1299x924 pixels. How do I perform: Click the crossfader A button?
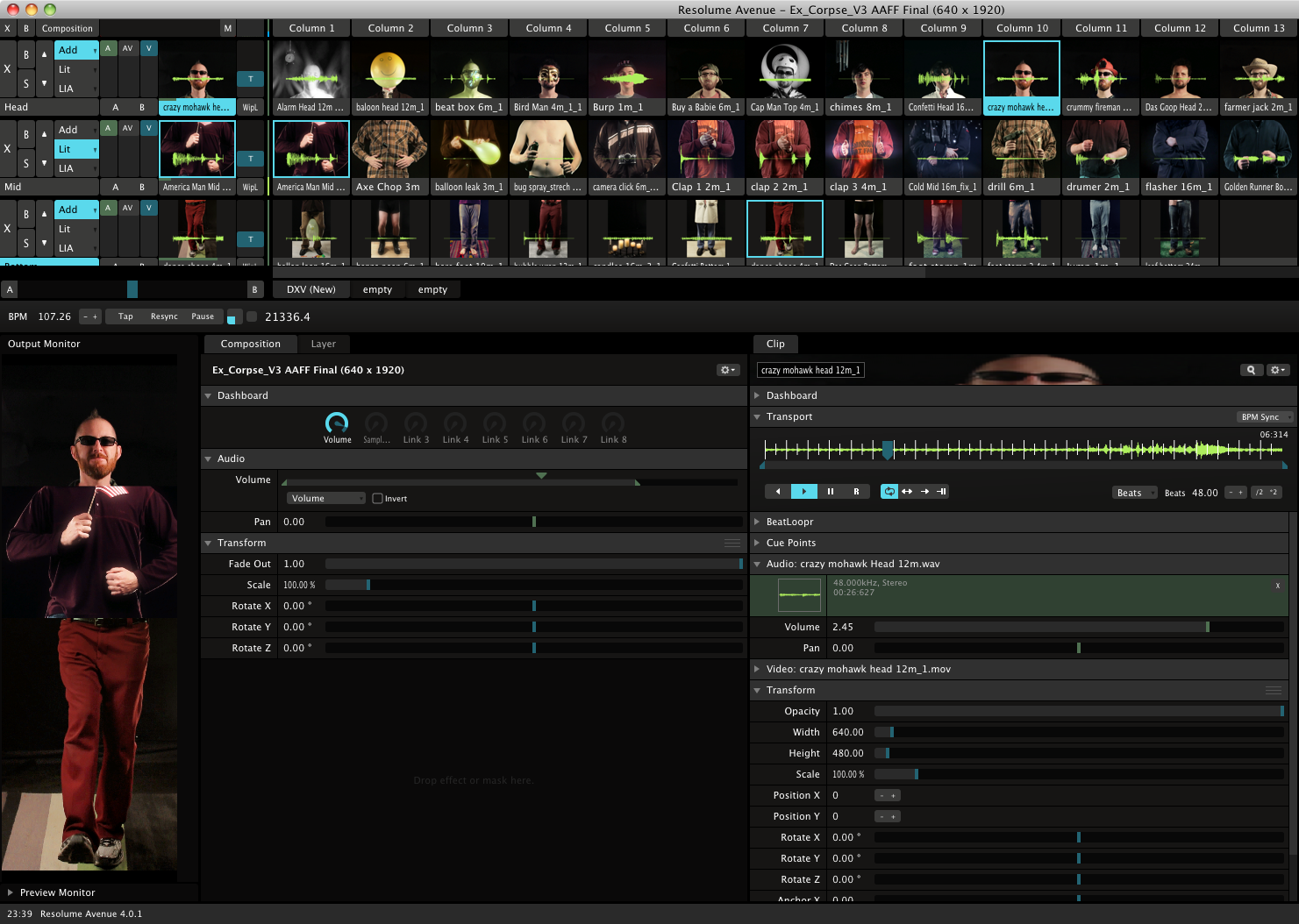[10, 289]
